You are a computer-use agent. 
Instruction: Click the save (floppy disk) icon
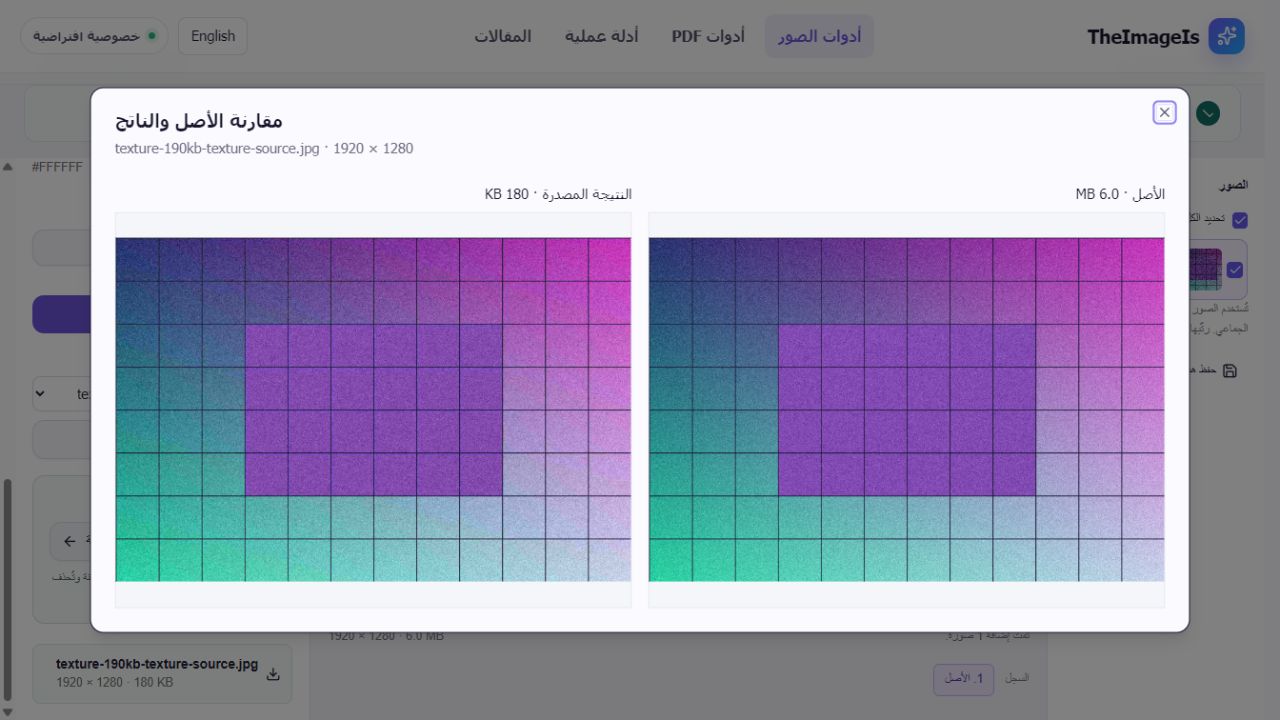tap(1230, 370)
